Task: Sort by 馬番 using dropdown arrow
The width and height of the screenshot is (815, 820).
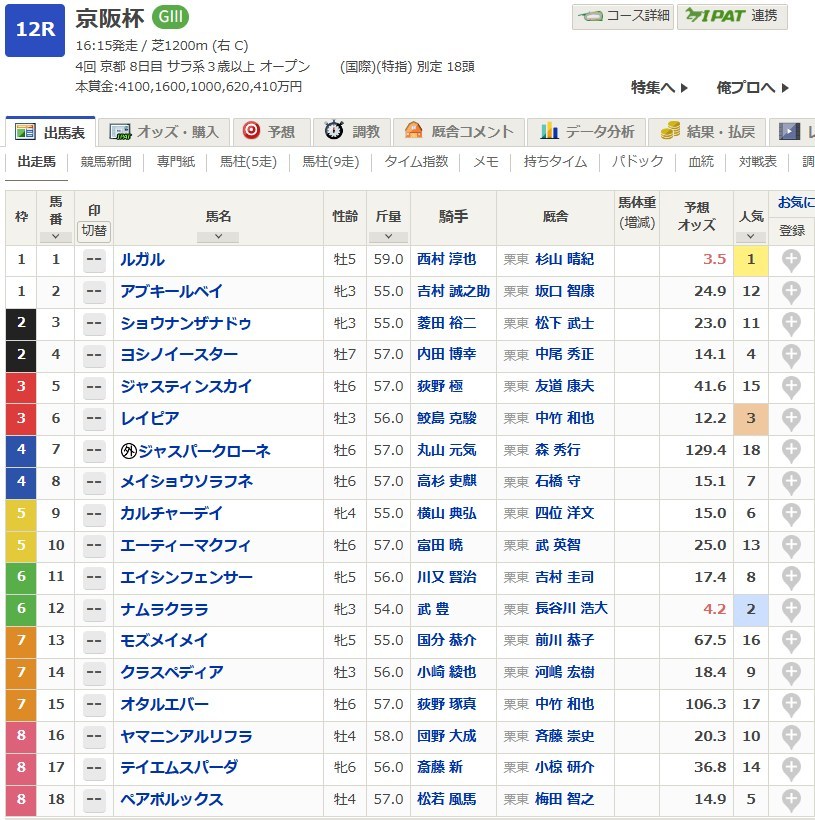Action: pos(55,237)
